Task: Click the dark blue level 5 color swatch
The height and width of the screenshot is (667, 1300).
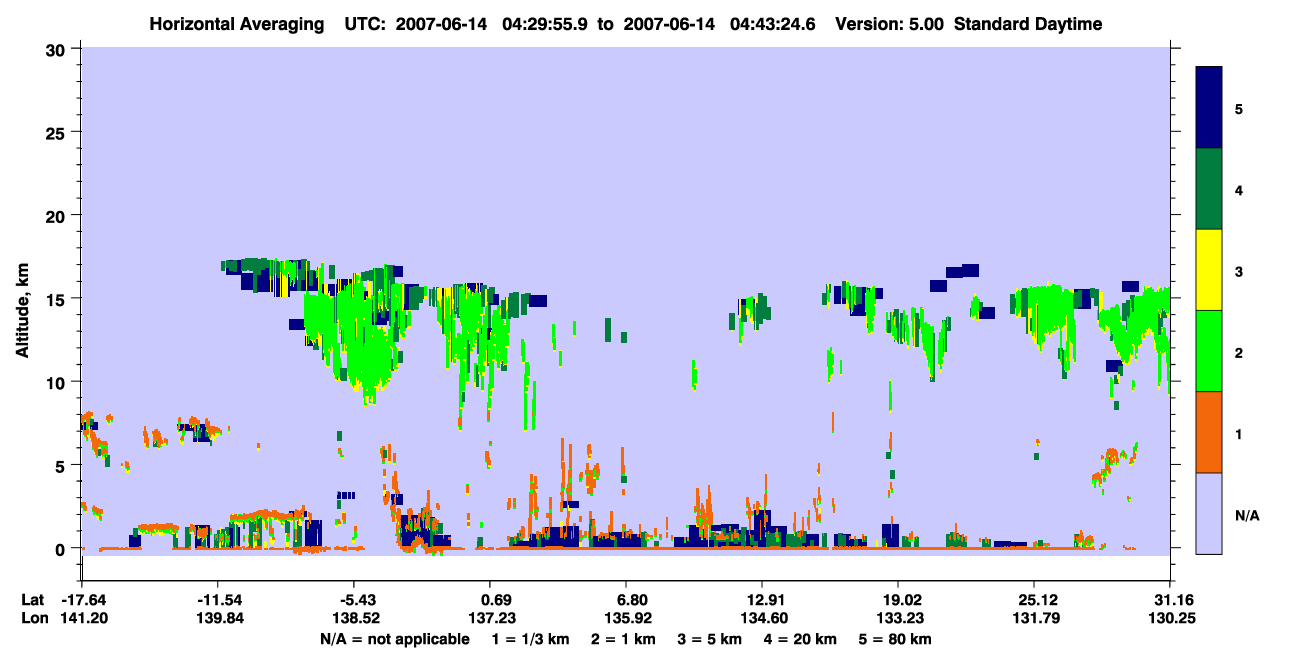Action: (1209, 108)
